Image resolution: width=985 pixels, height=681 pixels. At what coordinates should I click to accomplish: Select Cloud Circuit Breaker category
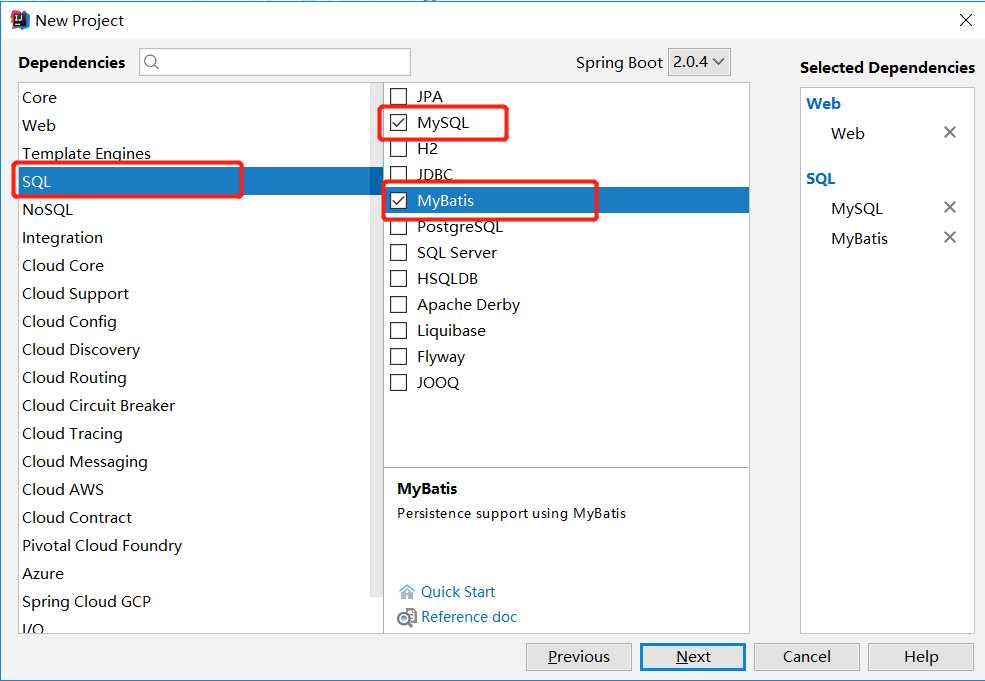[x=195, y=405]
